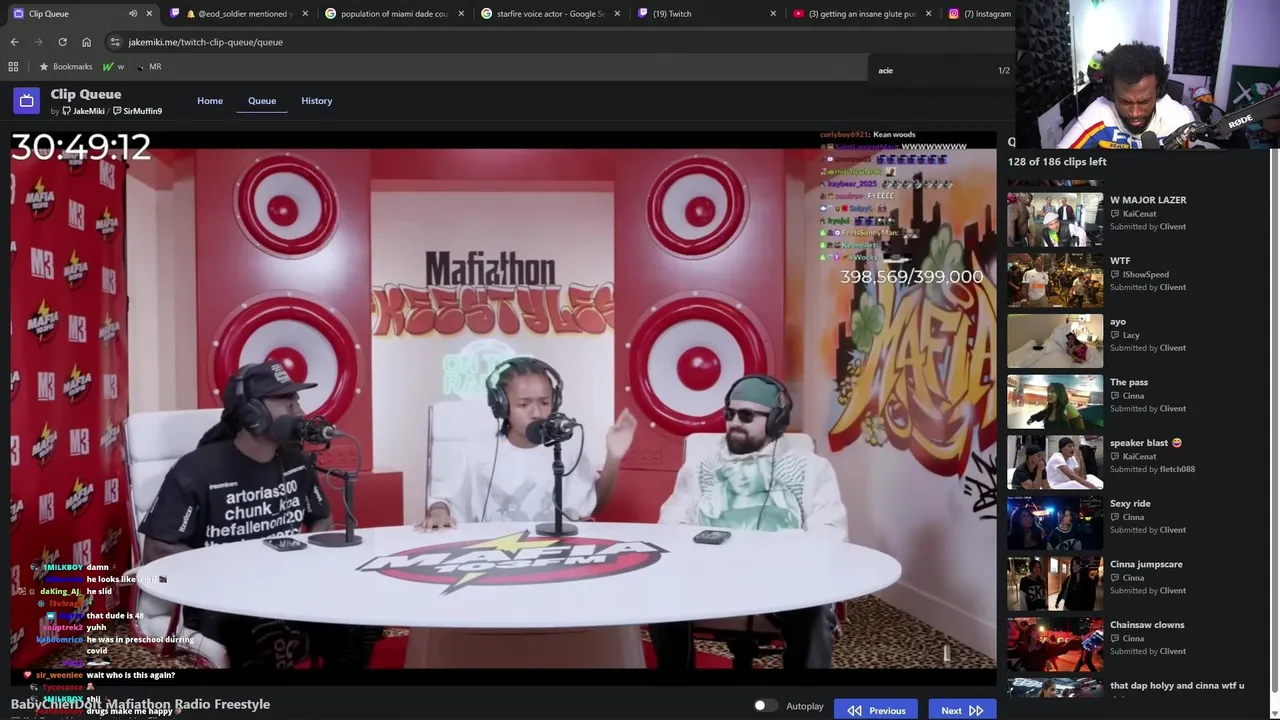Open the Home page menu item
The image size is (1280, 720).
[210, 101]
